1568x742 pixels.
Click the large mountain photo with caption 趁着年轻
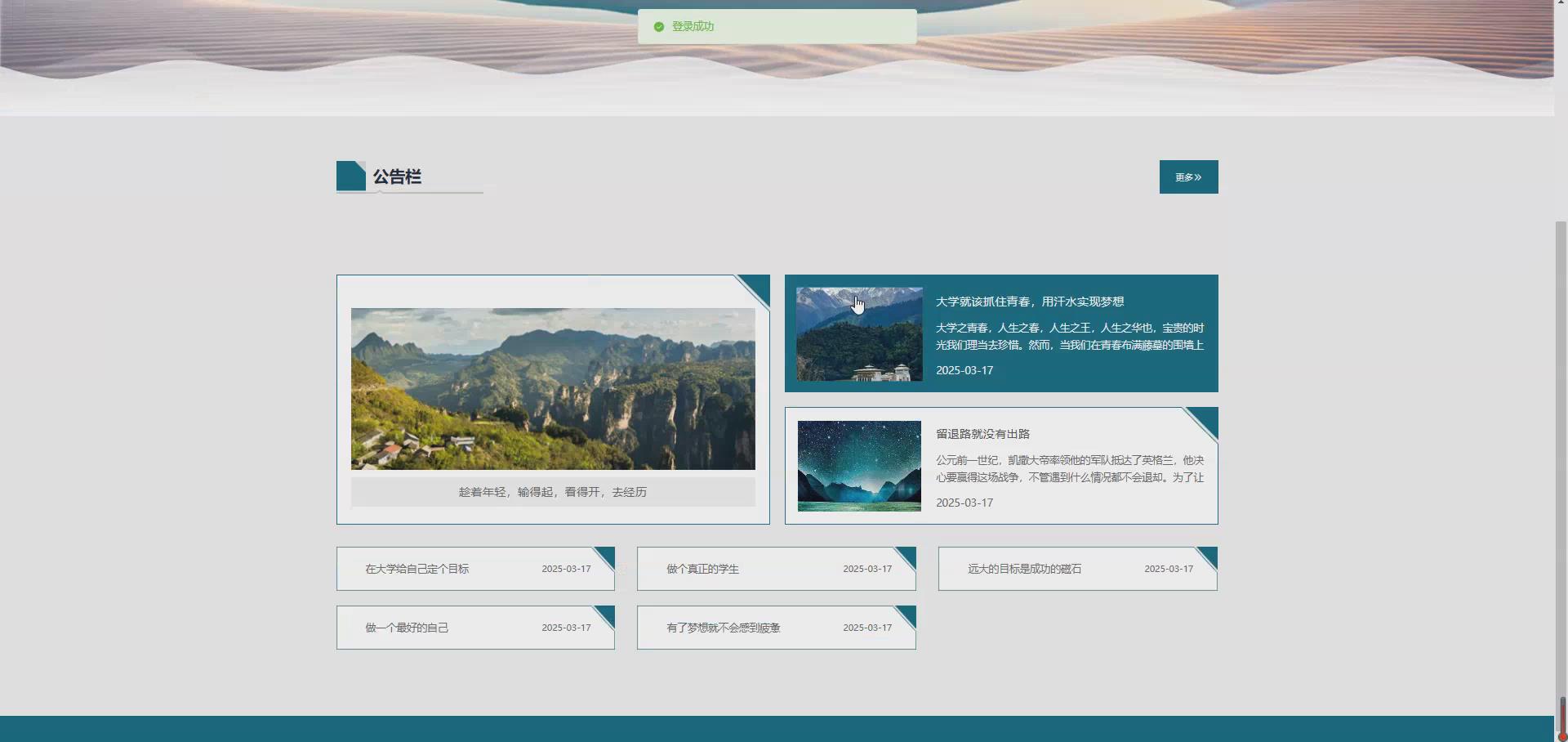point(553,388)
